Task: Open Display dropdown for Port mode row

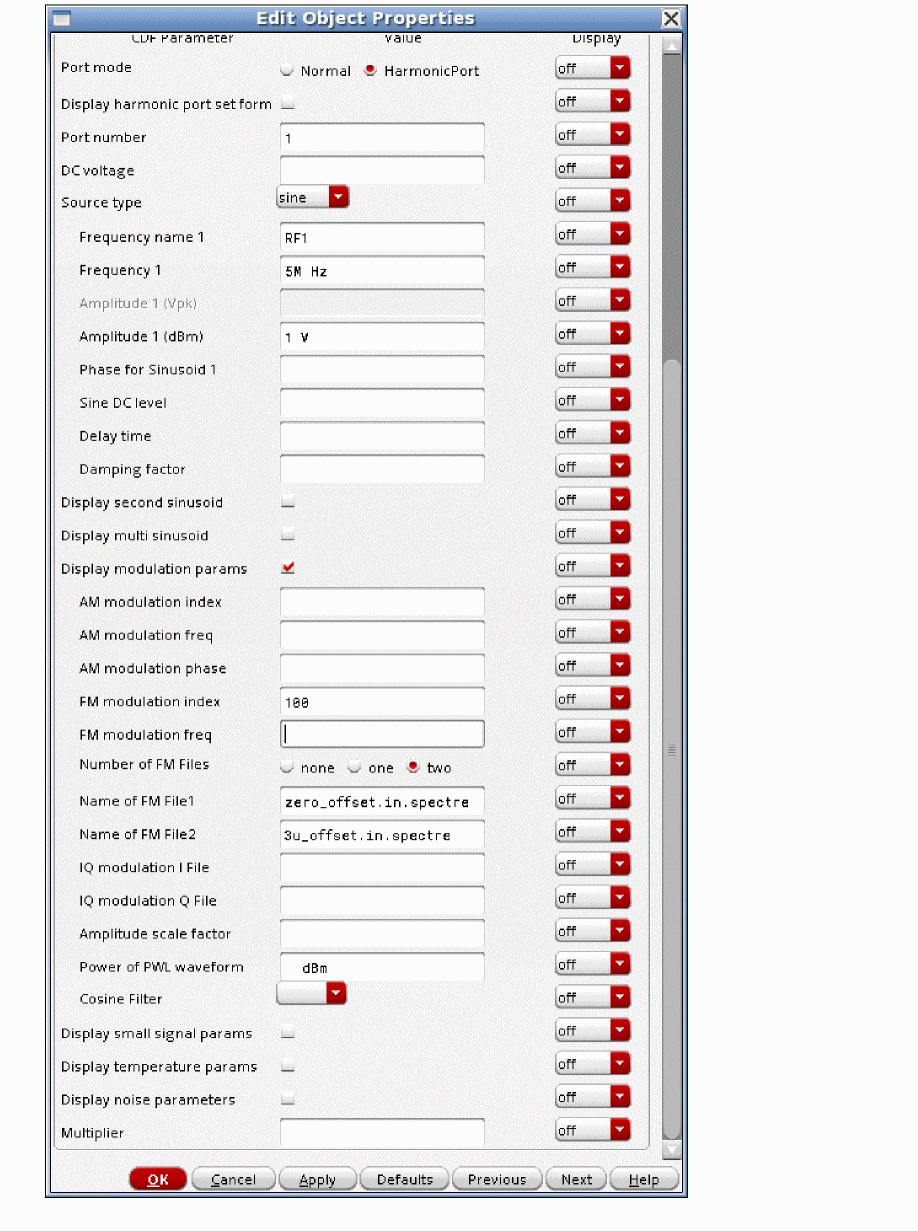Action: [x=593, y=68]
